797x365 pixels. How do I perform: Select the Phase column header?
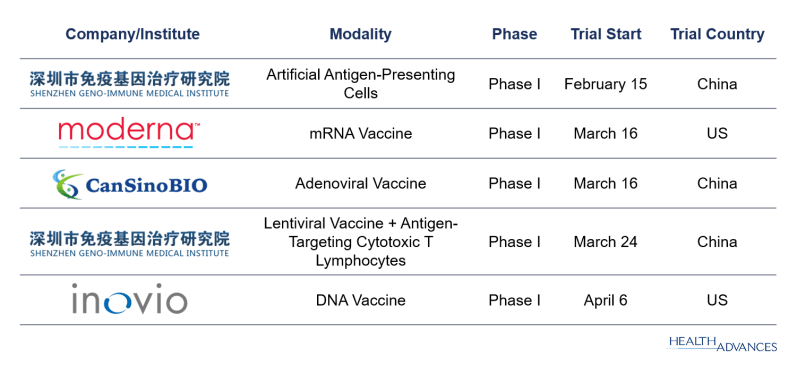tap(514, 35)
